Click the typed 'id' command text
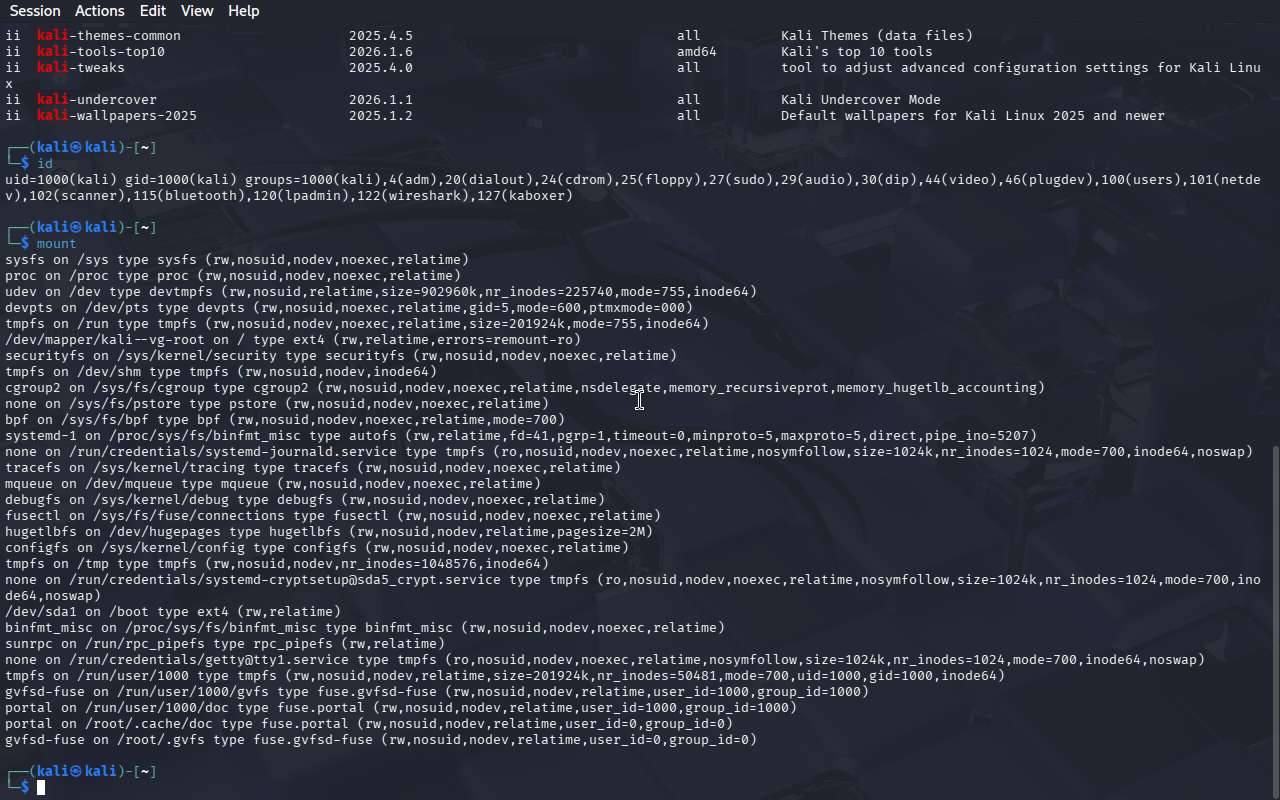This screenshot has width=1280, height=800. [x=44, y=163]
